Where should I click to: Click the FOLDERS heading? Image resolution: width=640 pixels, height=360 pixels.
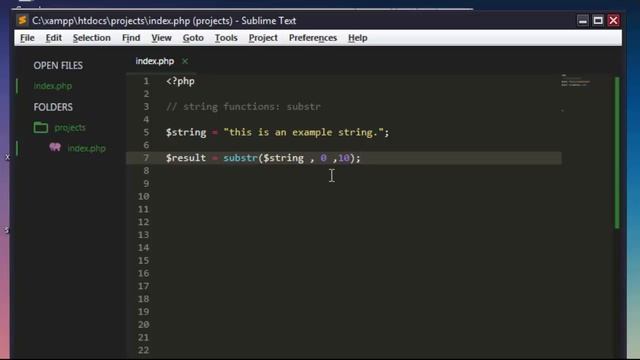pyautogui.click(x=53, y=107)
